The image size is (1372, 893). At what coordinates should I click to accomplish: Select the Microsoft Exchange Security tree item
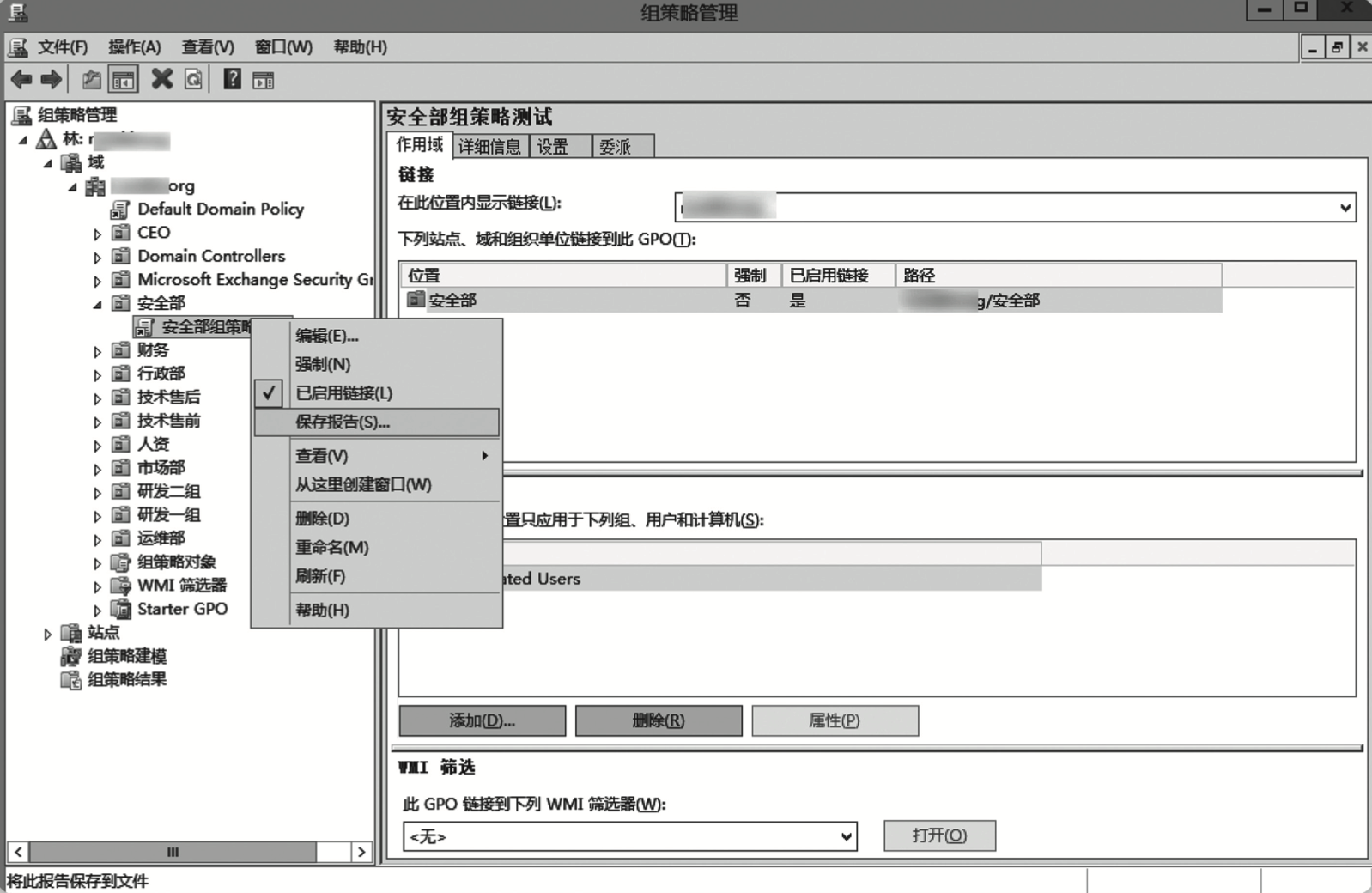click(x=255, y=280)
